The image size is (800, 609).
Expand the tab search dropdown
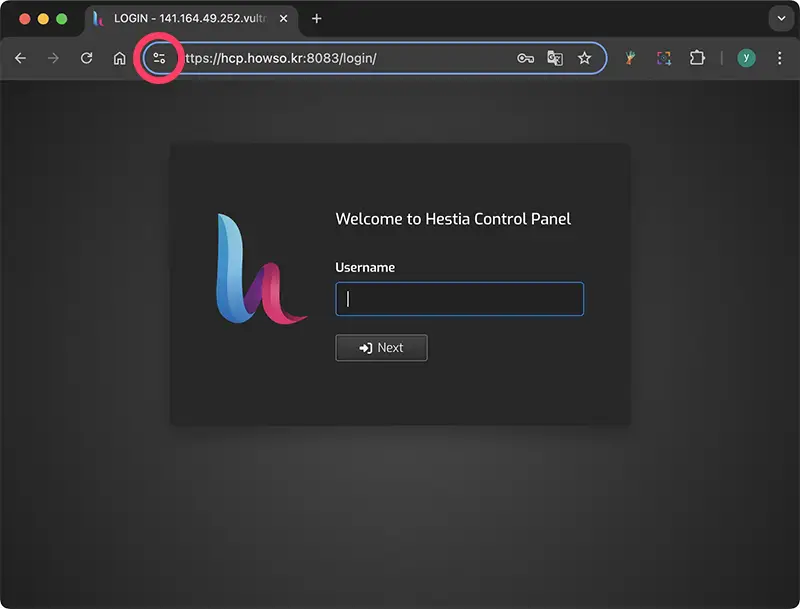[781, 19]
